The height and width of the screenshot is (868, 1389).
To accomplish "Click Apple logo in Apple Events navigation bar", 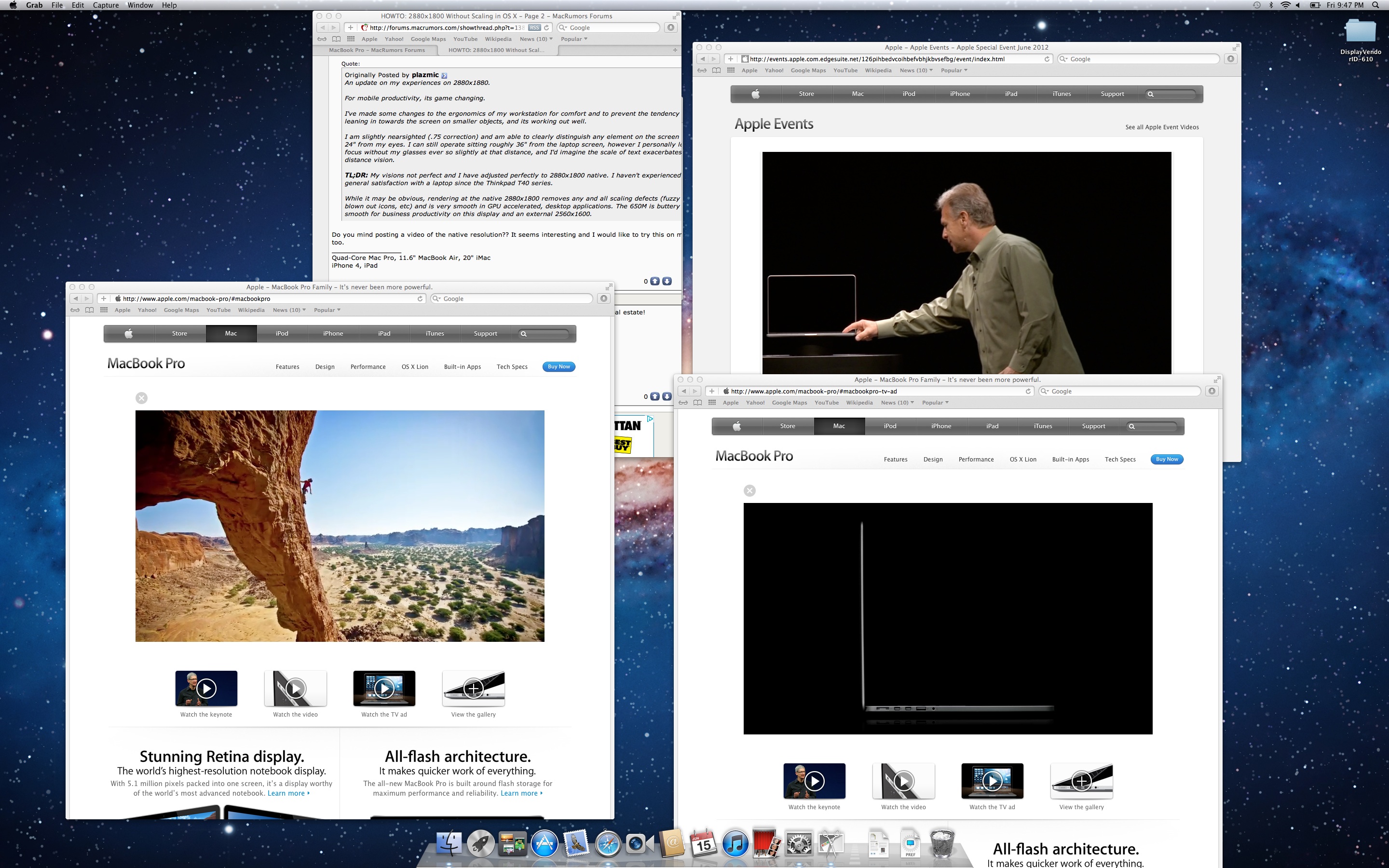I will 755,94.
